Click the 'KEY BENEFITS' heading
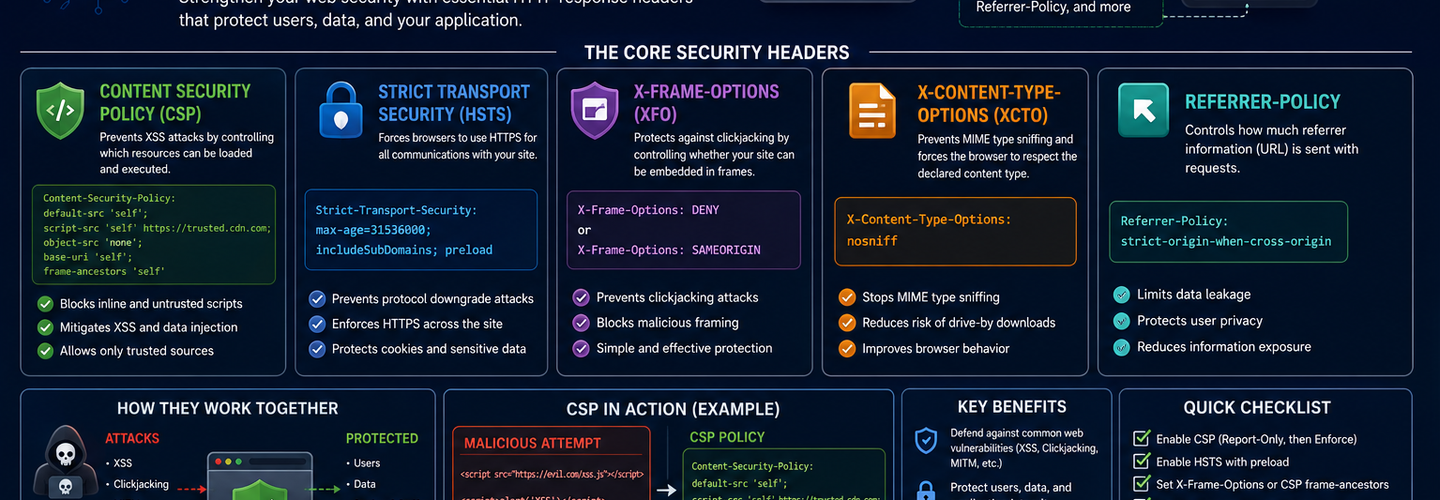Viewport: 1440px width, 500px height. [x=1012, y=407]
